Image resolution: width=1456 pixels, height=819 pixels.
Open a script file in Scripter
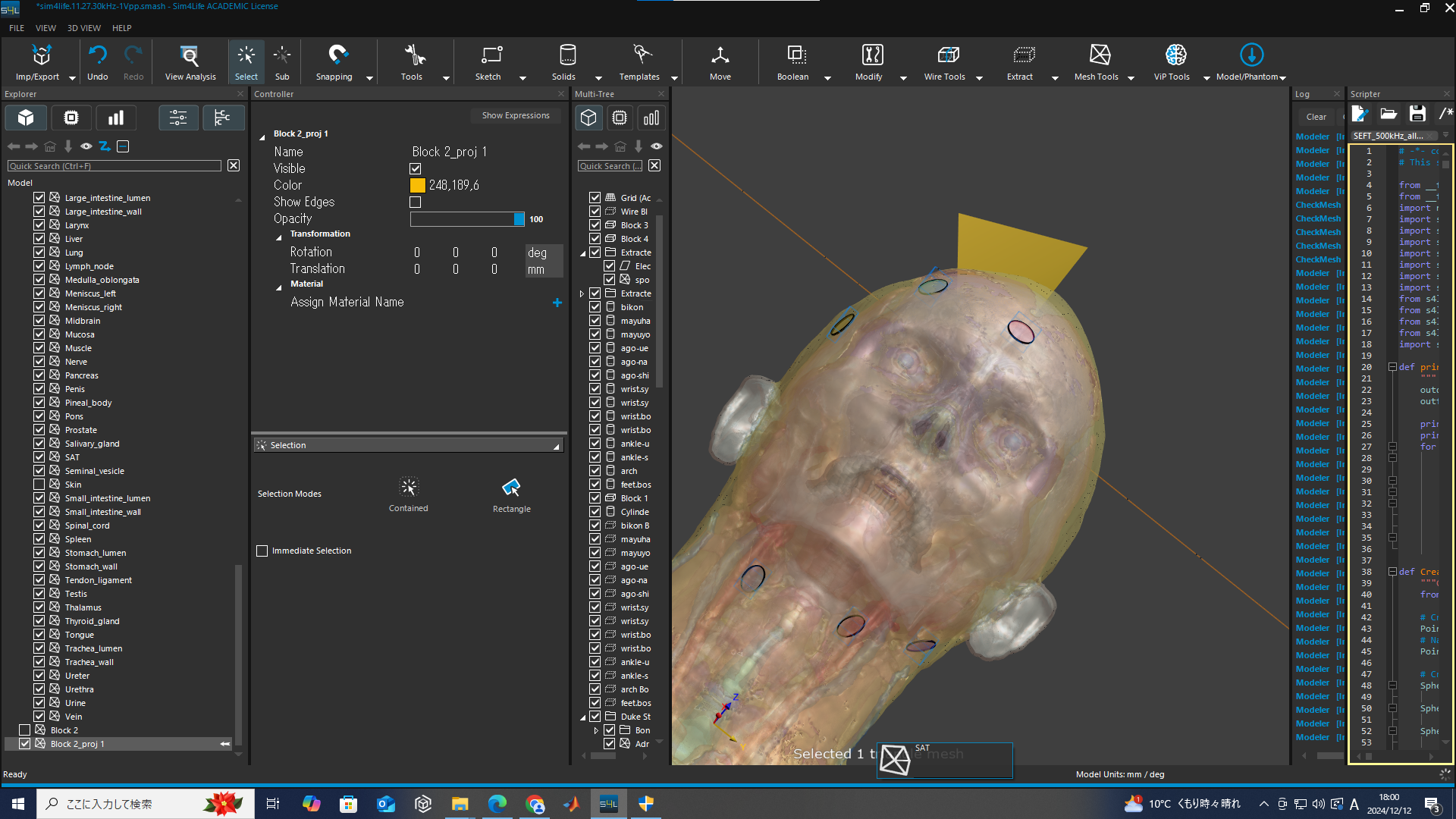(1389, 115)
